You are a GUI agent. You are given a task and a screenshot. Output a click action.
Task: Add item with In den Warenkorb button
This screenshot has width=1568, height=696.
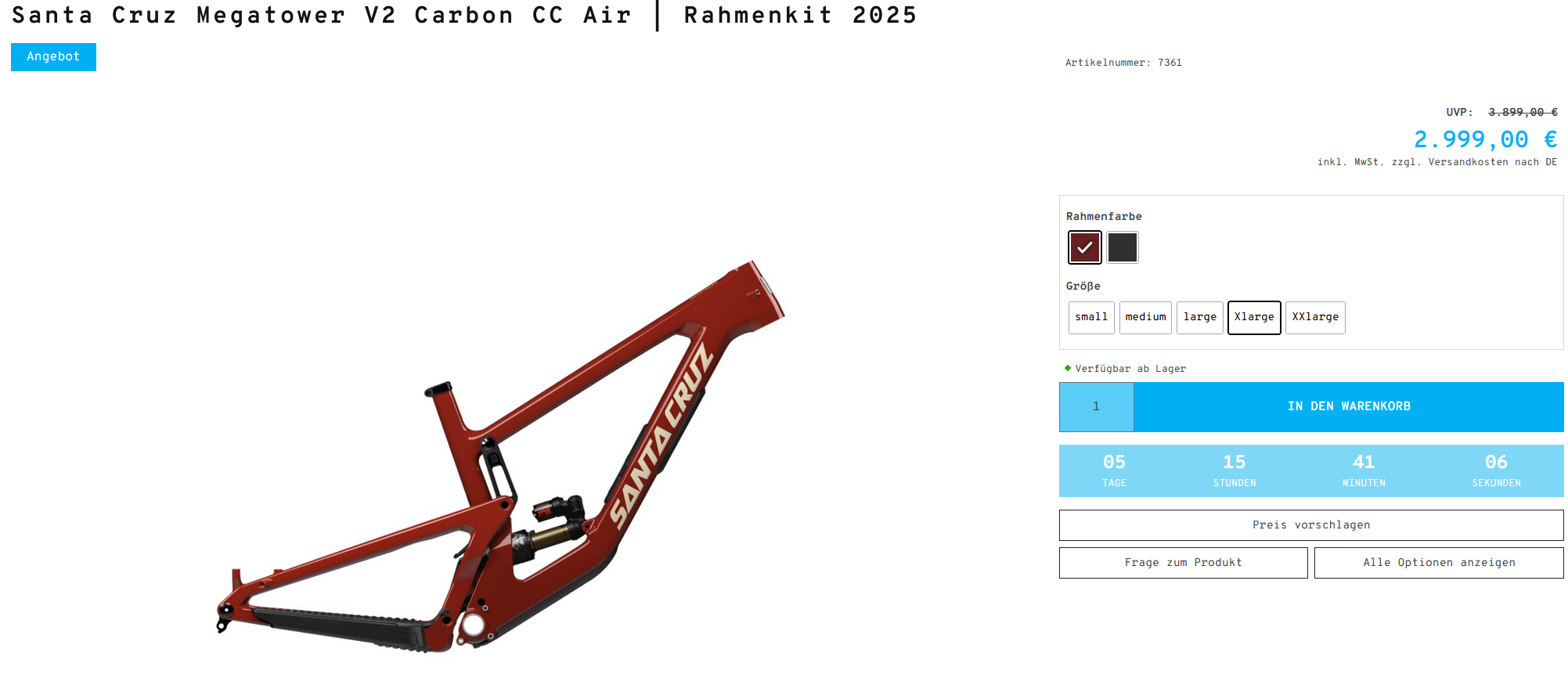point(1349,406)
